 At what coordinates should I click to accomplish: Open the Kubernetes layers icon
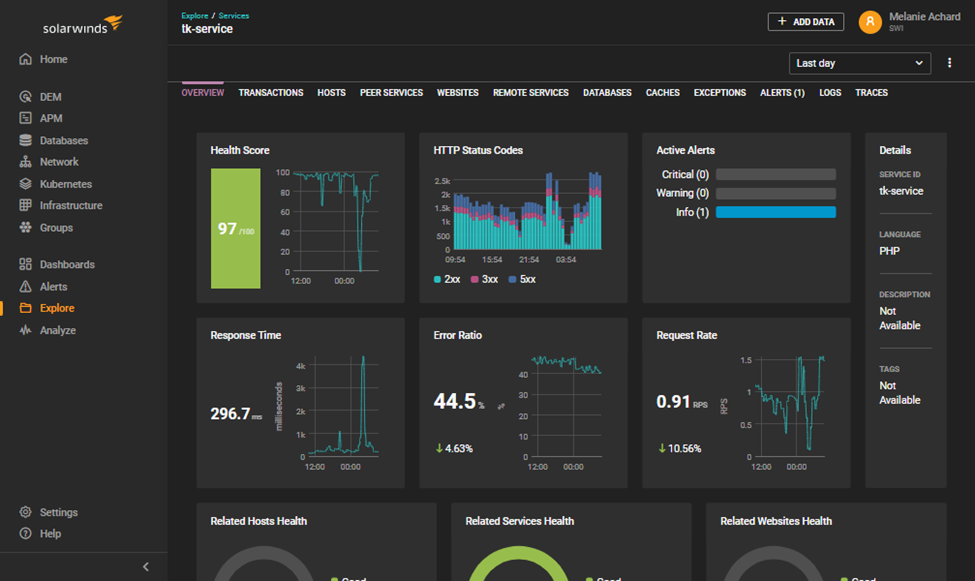point(25,184)
